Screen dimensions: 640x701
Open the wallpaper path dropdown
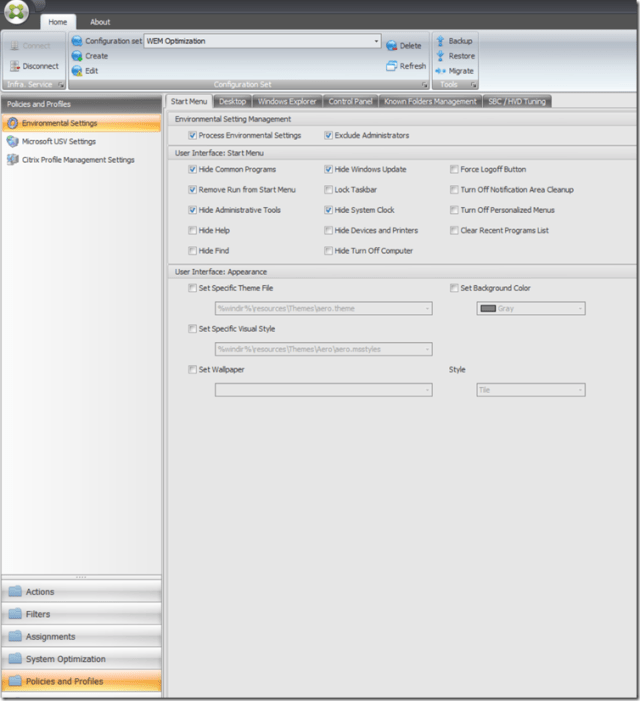[x=427, y=390]
